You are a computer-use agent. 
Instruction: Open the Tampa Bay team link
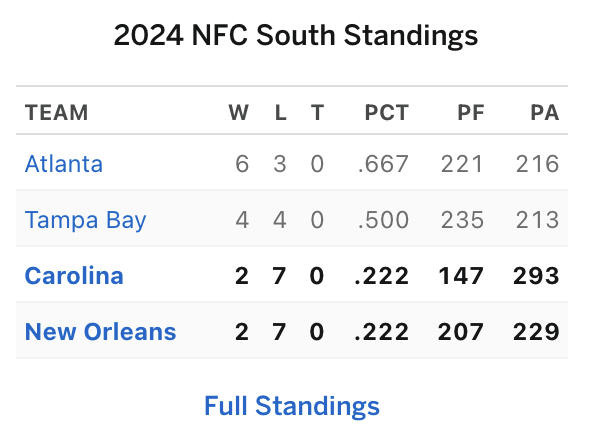click(x=85, y=220)
